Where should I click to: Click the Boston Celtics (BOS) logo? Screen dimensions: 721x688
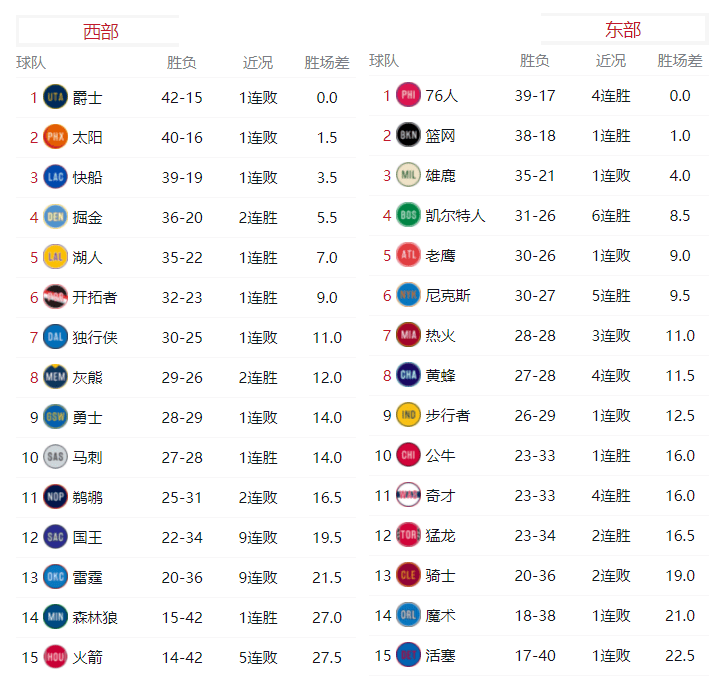(x=408, y=216)
